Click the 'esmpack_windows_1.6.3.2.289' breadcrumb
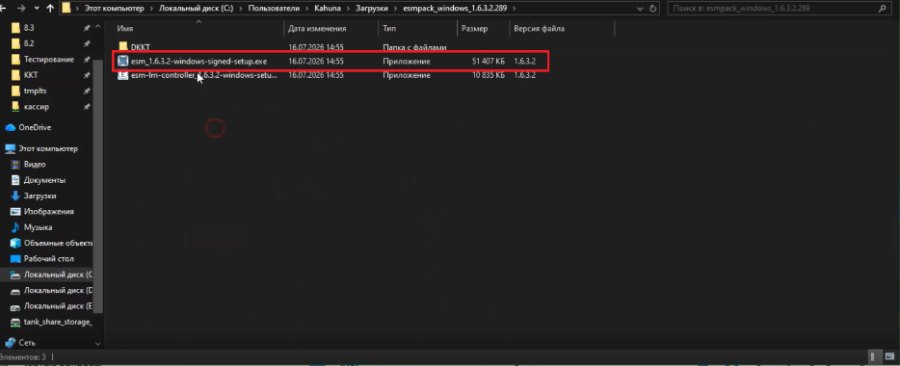 [454, 9]
